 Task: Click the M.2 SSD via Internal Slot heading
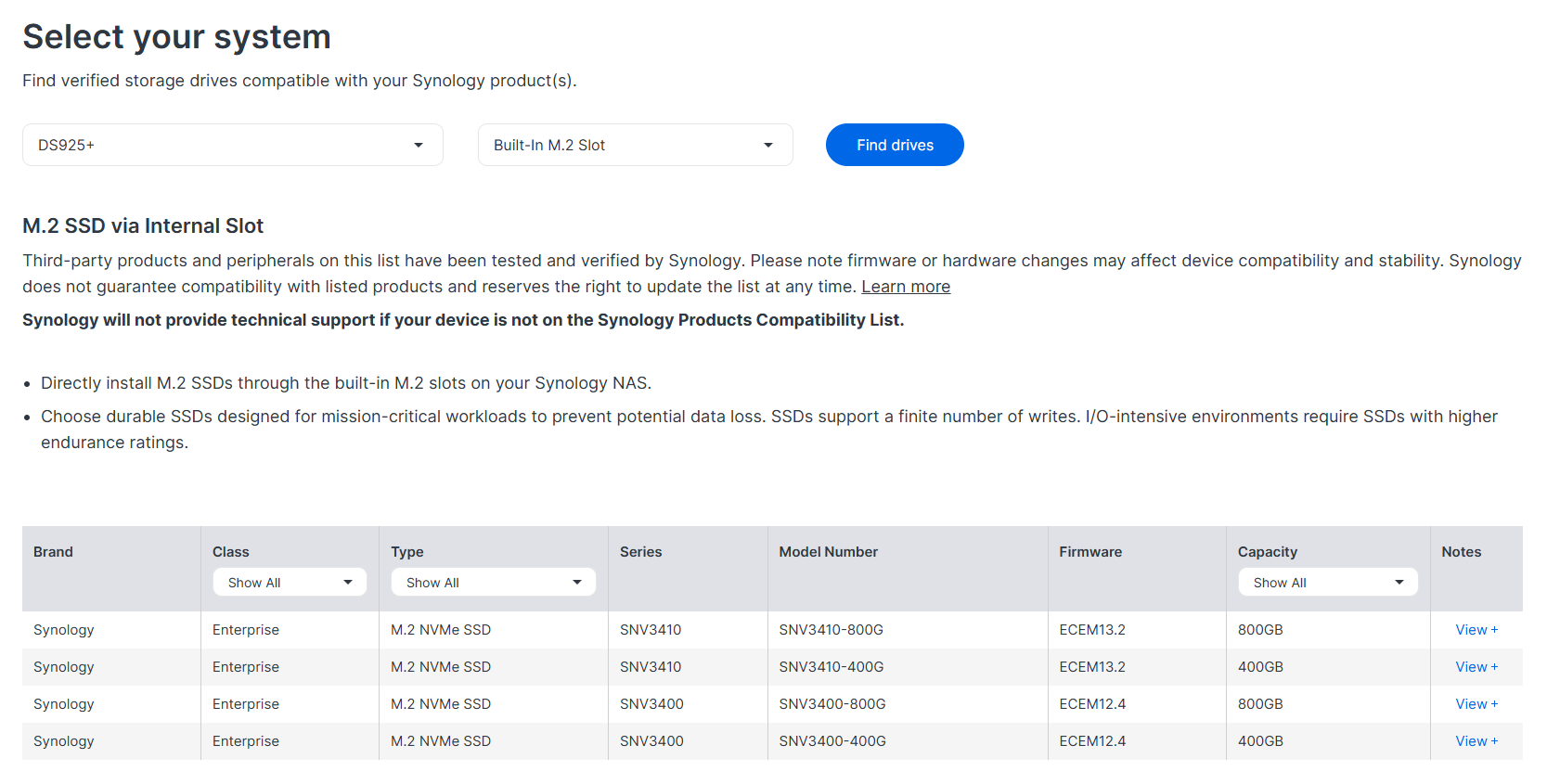point(143,226)
